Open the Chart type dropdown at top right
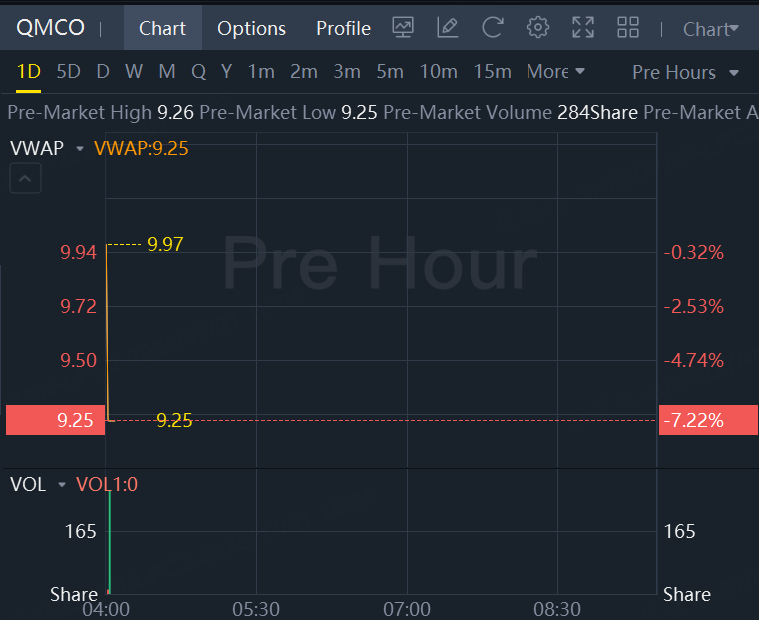Screen dimensions: 759x620 coord(711,29)
